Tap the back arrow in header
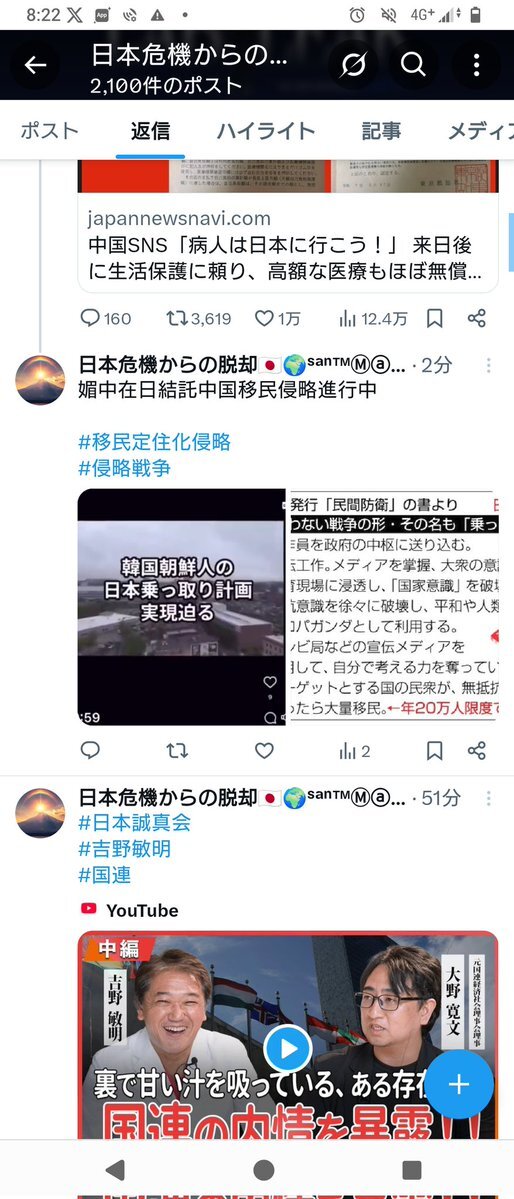 coord(35,65)
